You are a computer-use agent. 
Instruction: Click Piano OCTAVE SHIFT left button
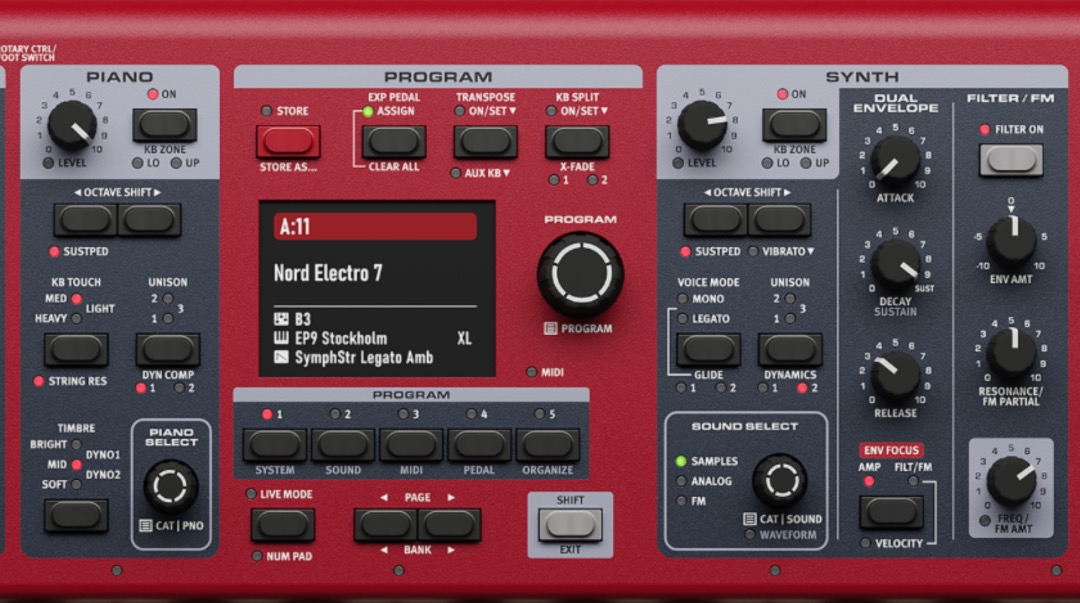click(x=85, y=220)
